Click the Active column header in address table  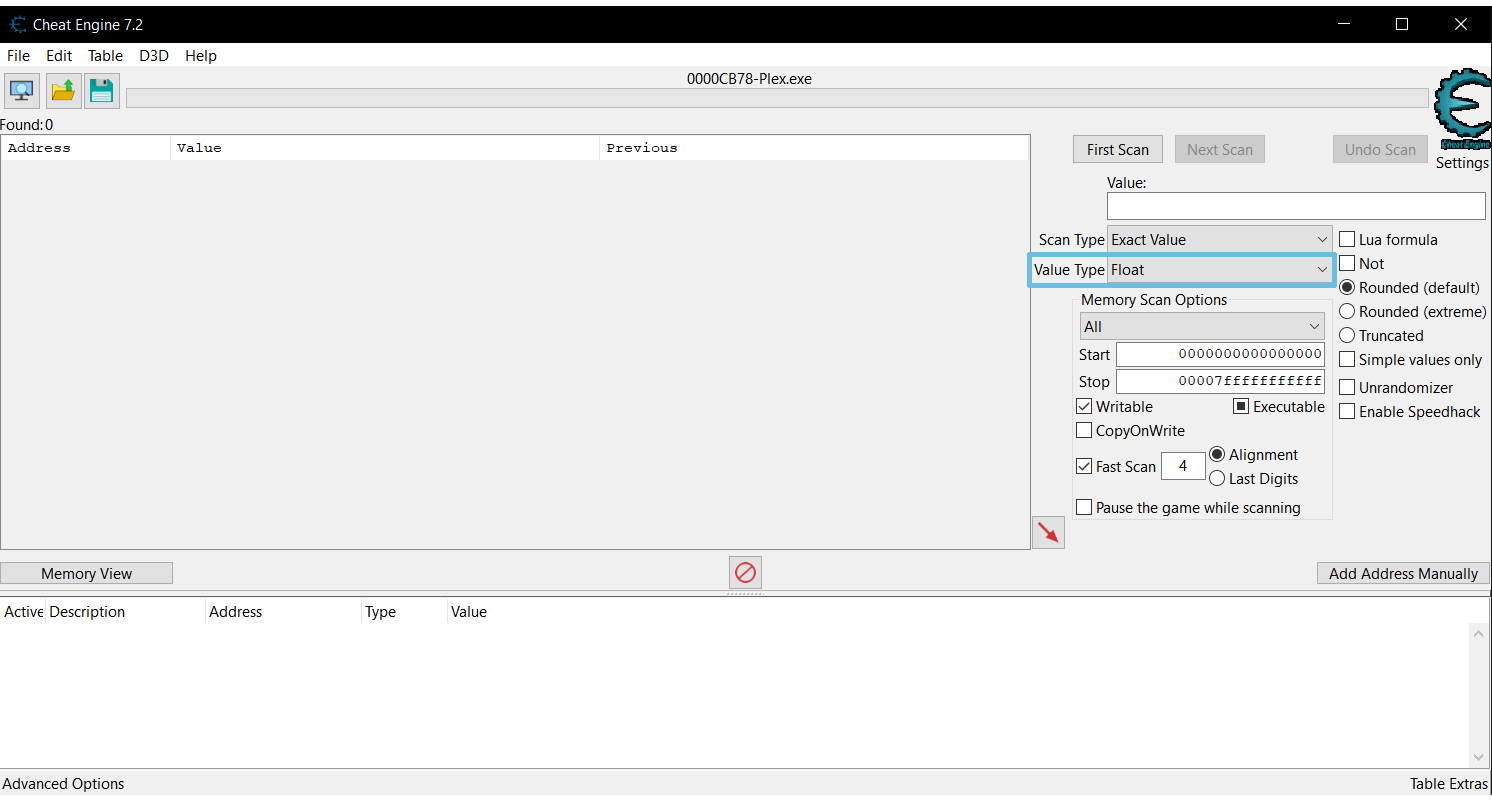click(x=23, y=612)
